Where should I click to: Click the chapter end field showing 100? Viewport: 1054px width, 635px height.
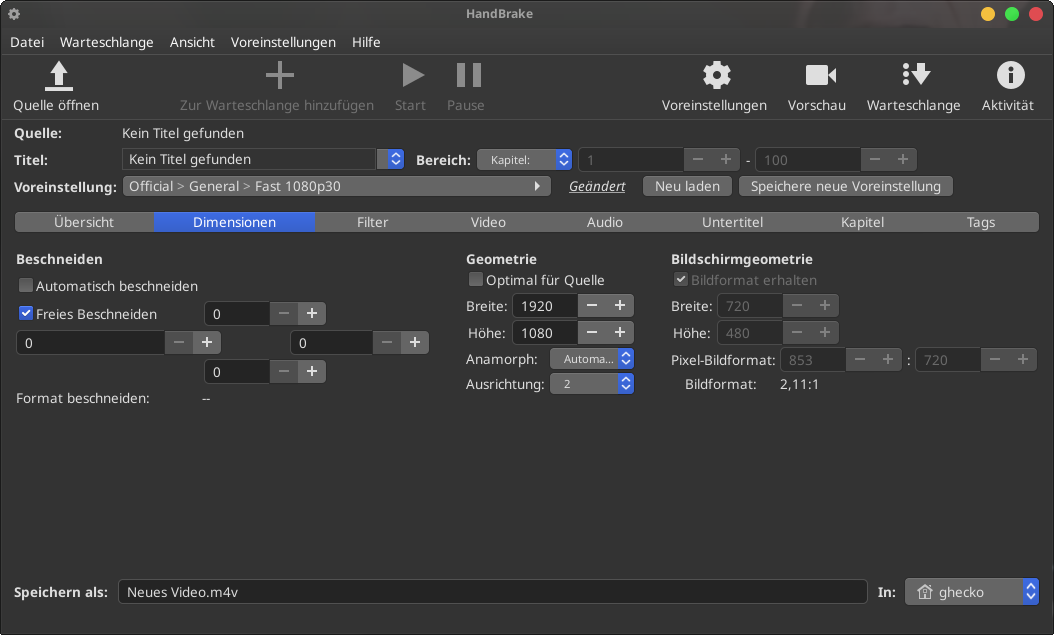(808, 160)
